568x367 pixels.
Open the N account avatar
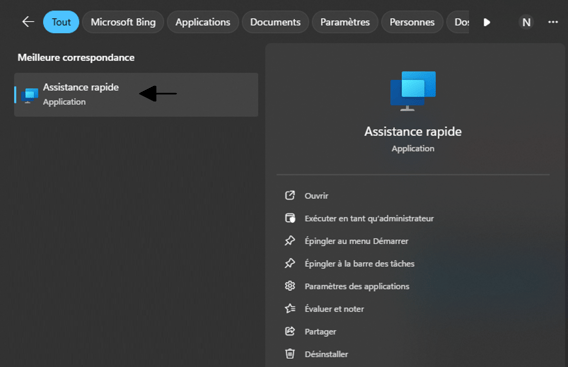pyautogui.click(x=526, y=22)
